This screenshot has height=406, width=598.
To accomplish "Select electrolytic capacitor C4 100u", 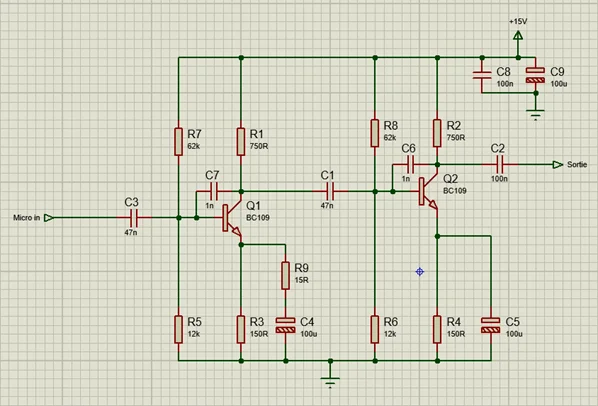I will (x=286, y=325).
